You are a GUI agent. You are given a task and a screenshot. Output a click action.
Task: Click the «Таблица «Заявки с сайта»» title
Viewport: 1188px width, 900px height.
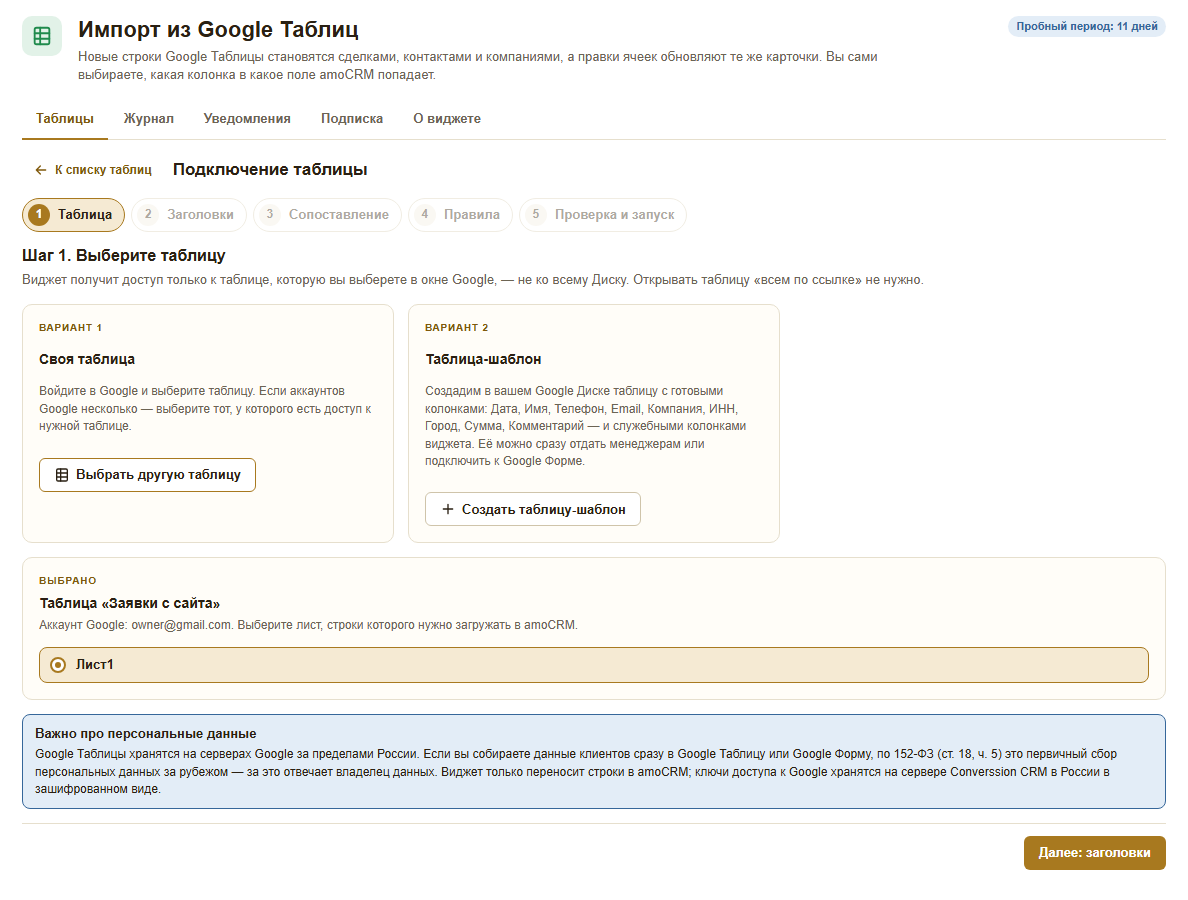pyautogui.click(x=130, y=604)
